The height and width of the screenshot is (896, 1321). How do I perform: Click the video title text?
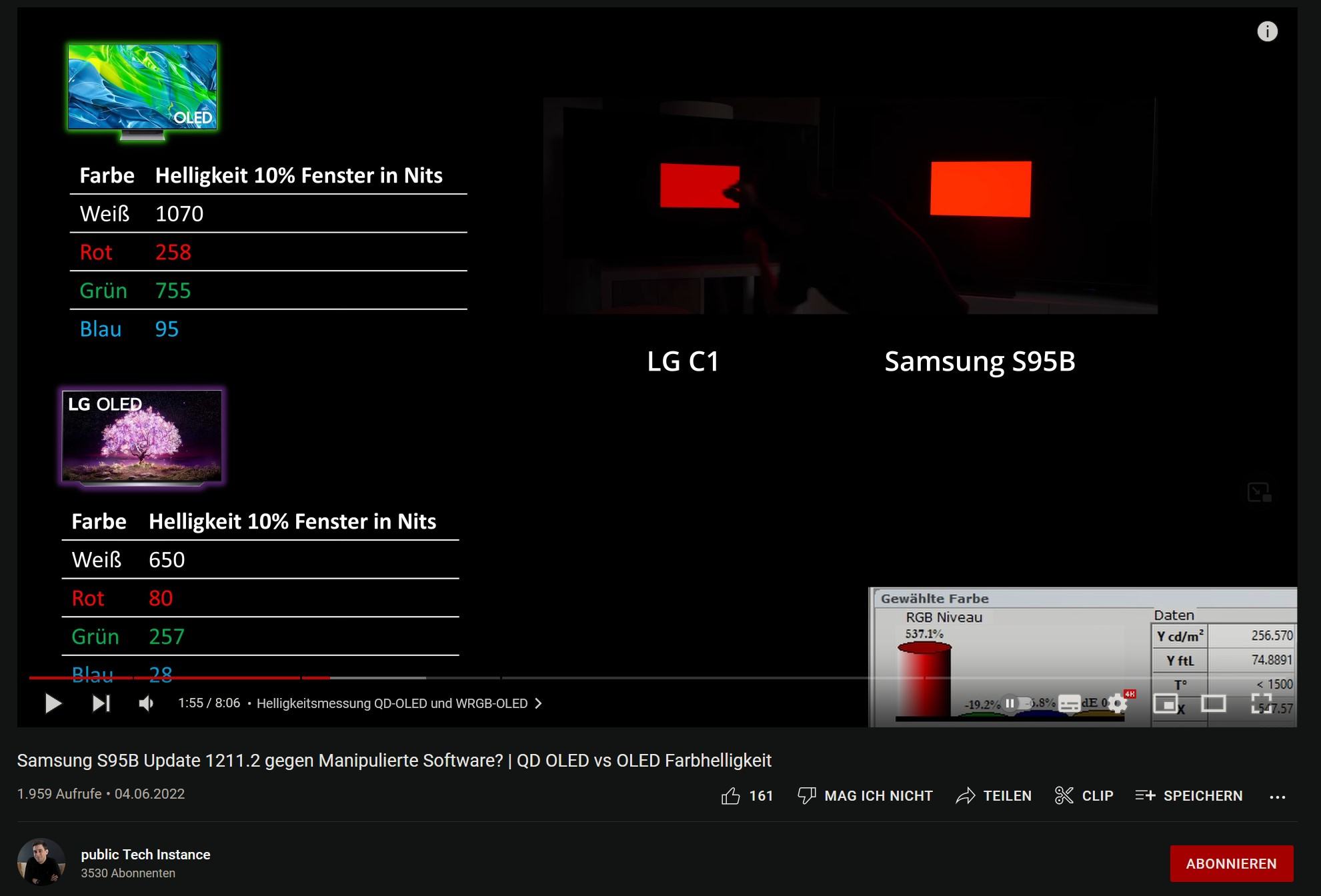point(394,761)
